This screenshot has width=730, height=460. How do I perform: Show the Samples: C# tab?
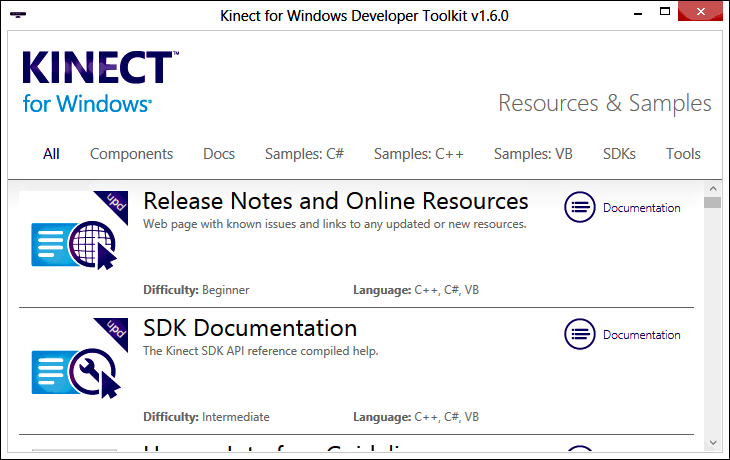point(304,154)
